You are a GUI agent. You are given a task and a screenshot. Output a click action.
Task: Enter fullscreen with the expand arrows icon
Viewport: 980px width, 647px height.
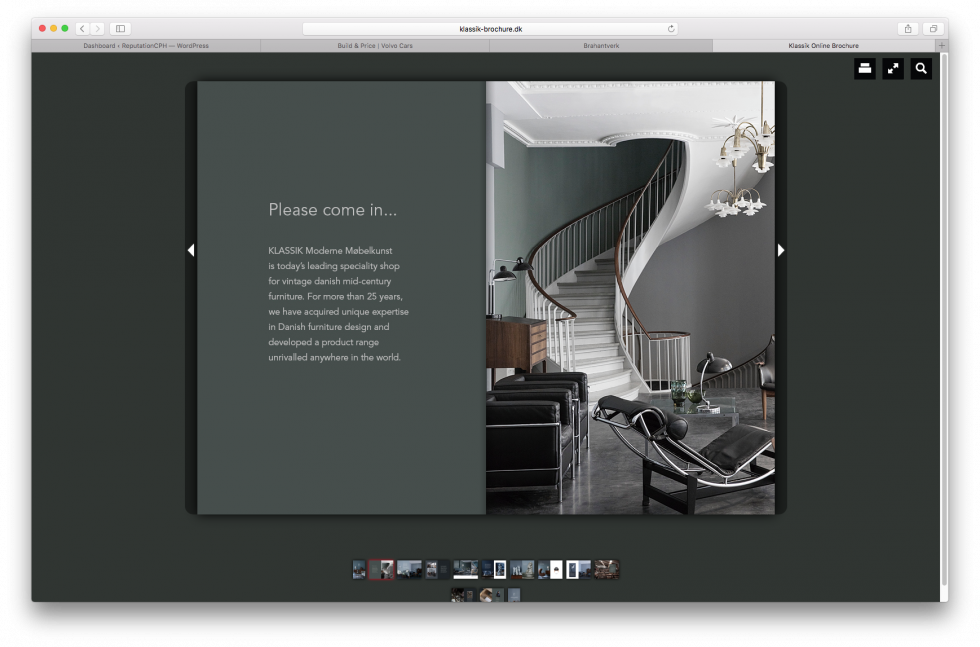[x=892, y=69]
